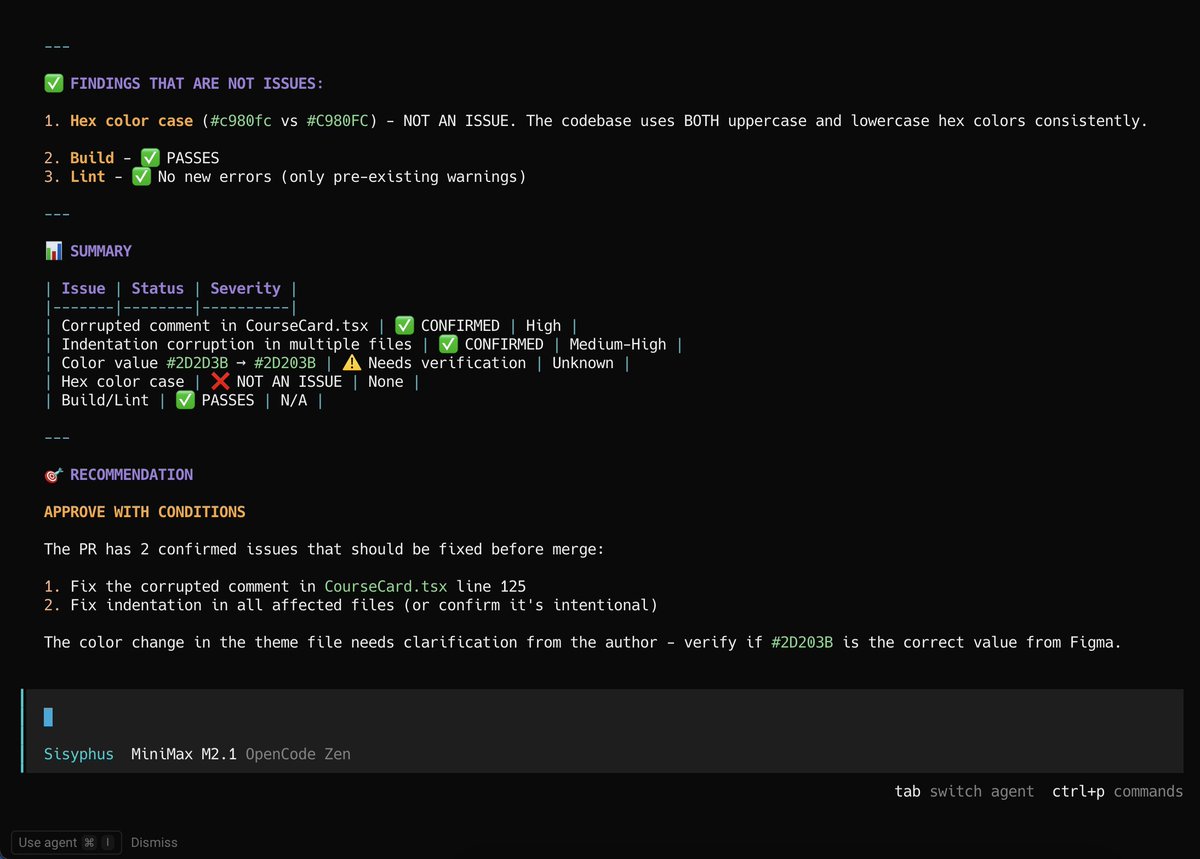Click the Issue column header
The width and height of the screenshot is (1200, 859).
[83, 288]
